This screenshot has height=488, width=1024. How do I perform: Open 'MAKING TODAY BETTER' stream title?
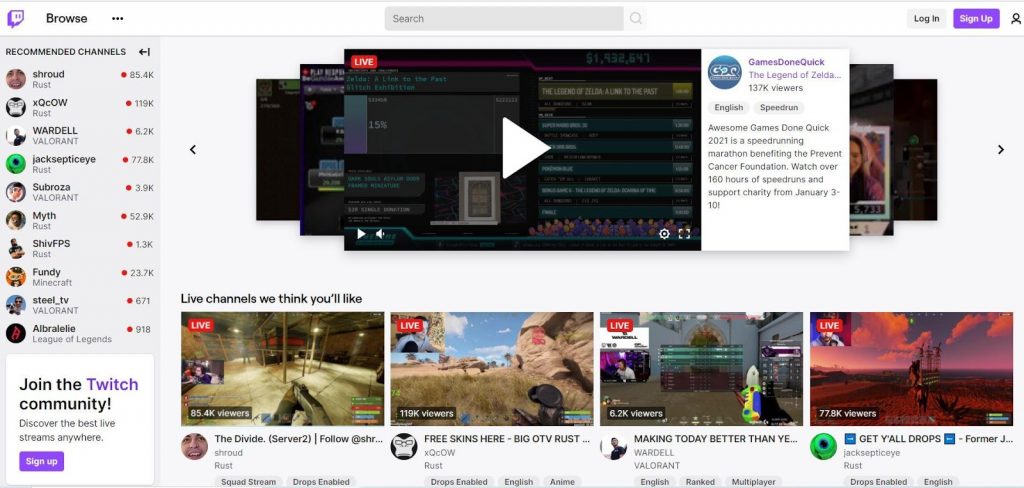[716, 439]
